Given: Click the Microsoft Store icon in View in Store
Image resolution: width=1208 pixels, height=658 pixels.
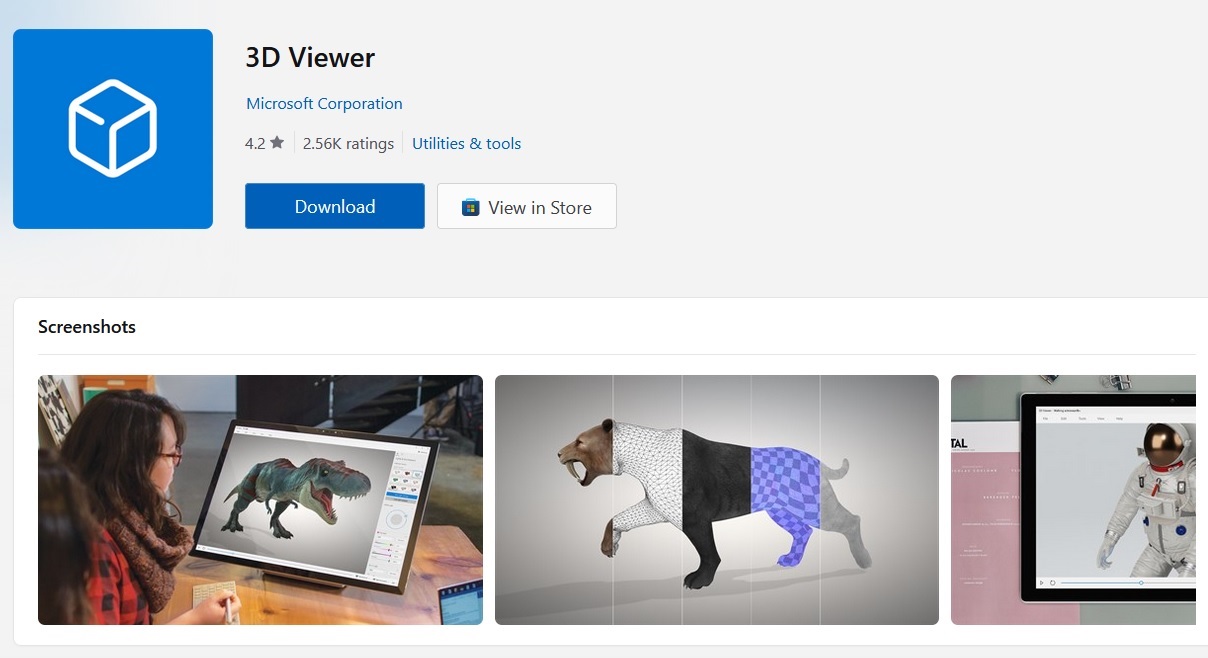Looking at the screenshot, I should [x=470, y=207].
